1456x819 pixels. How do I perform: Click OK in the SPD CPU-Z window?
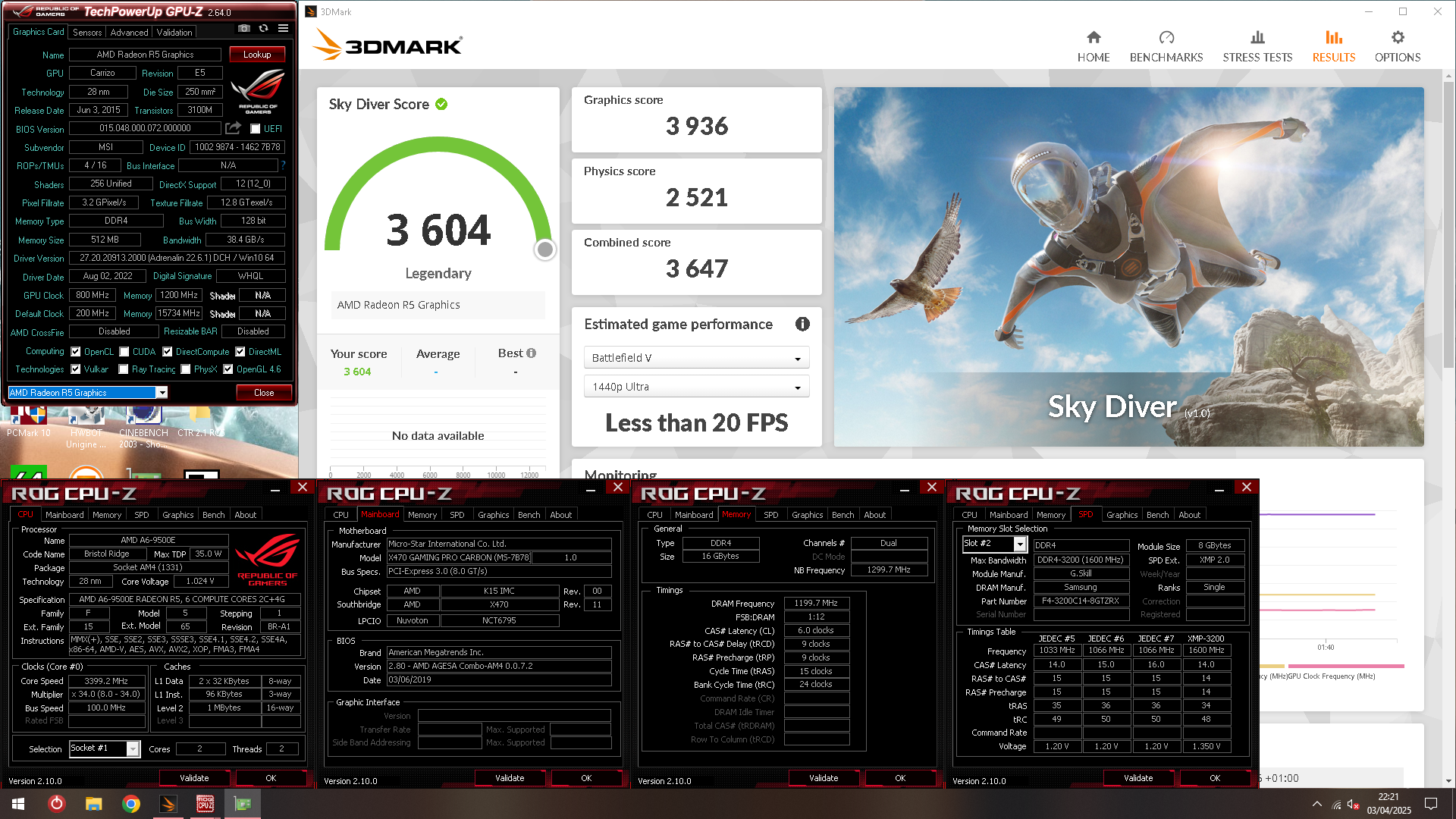tap(1215, 778)
